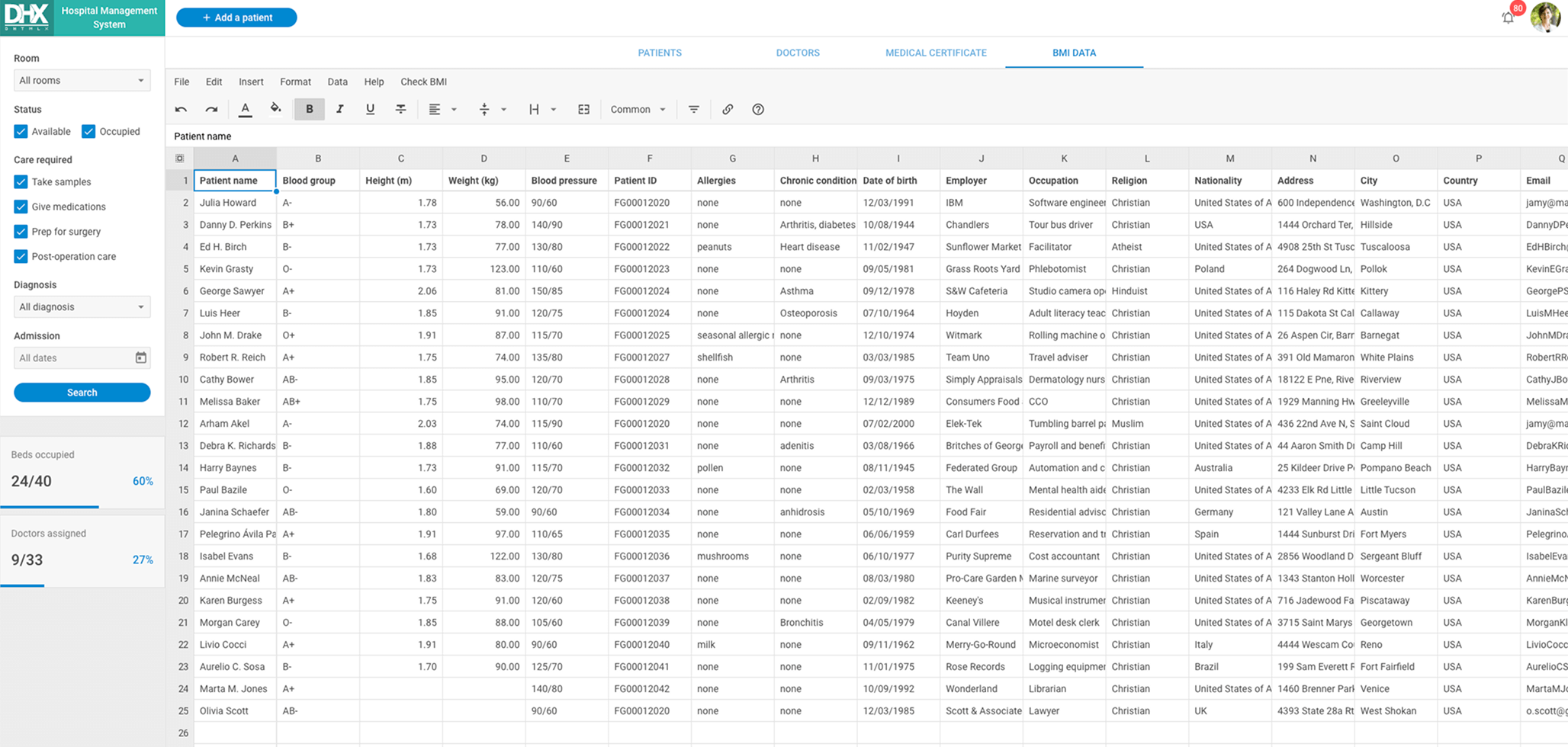Toggle italic formatting
The width and height of the screenshot is (1568, 747).
pyautogui.click(x=340, y=109)
